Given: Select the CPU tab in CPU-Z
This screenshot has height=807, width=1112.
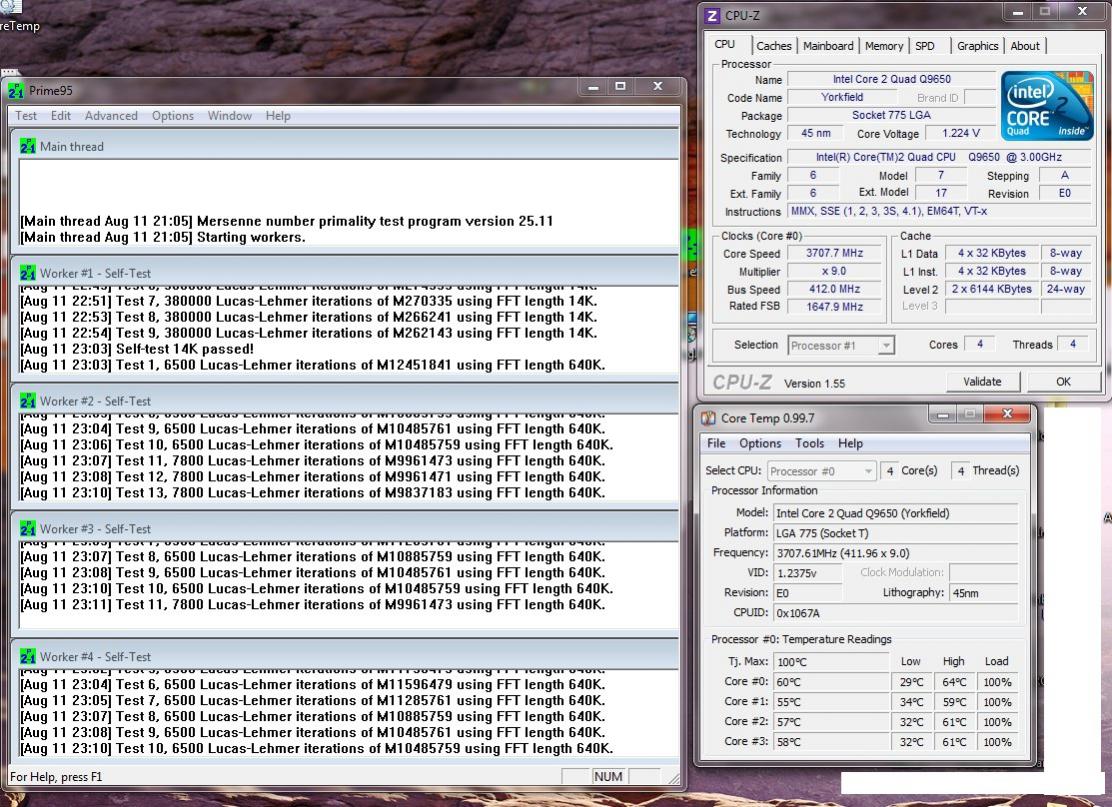Looking at the screenshot, I should pos(725,44).
